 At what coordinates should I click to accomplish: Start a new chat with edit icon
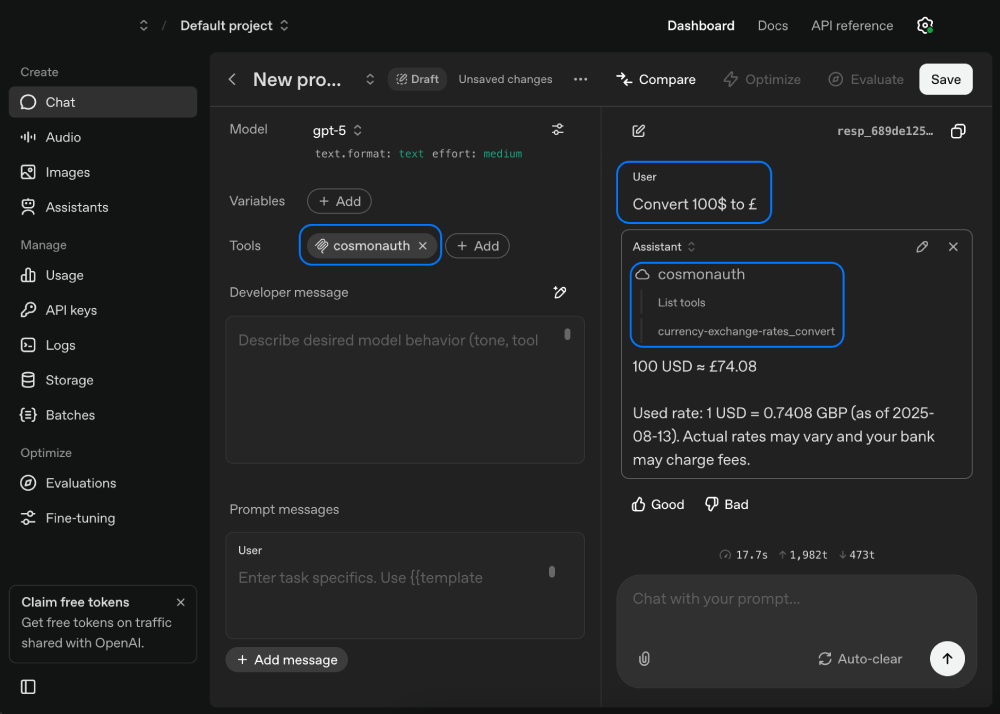tap(638, 131)
